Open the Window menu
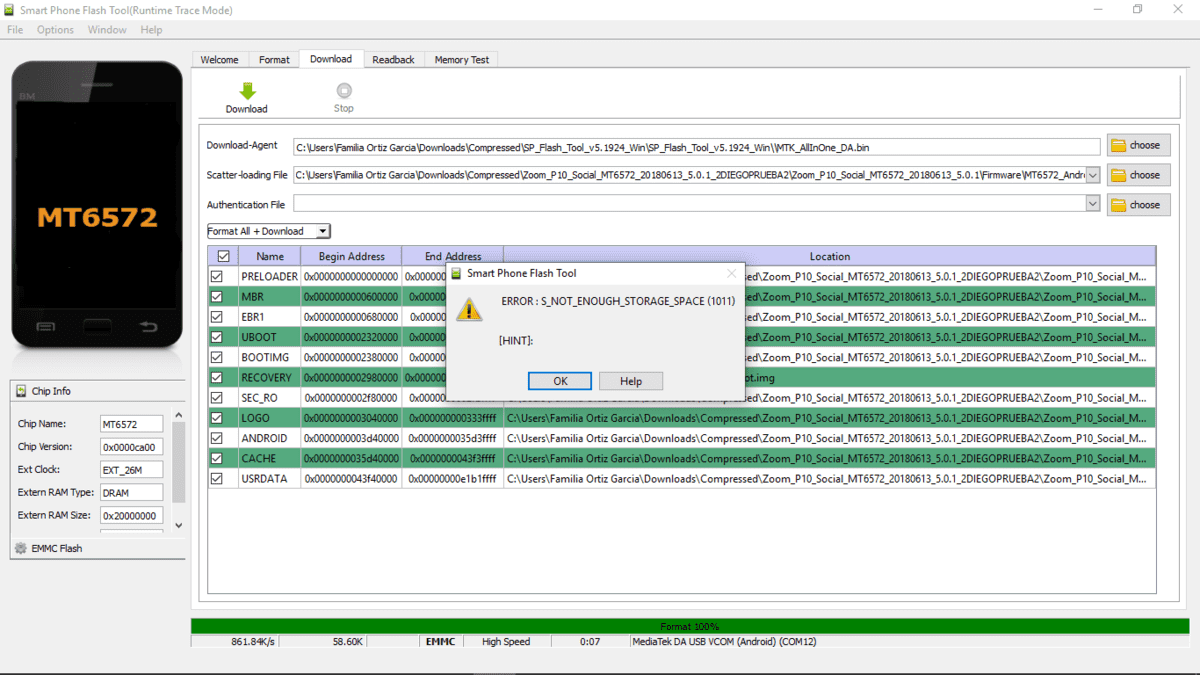1200x675 pixels. pyautogui.click(x=107, y=30)
